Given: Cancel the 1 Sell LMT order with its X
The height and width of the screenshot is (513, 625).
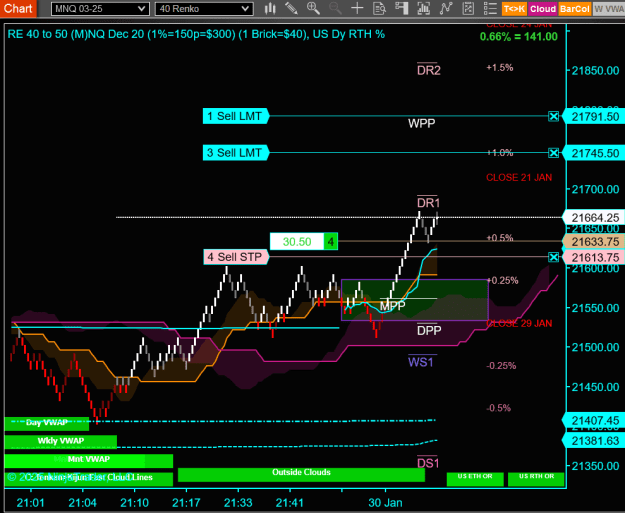Looking at the screenshot, I should (x=553, y=116).
